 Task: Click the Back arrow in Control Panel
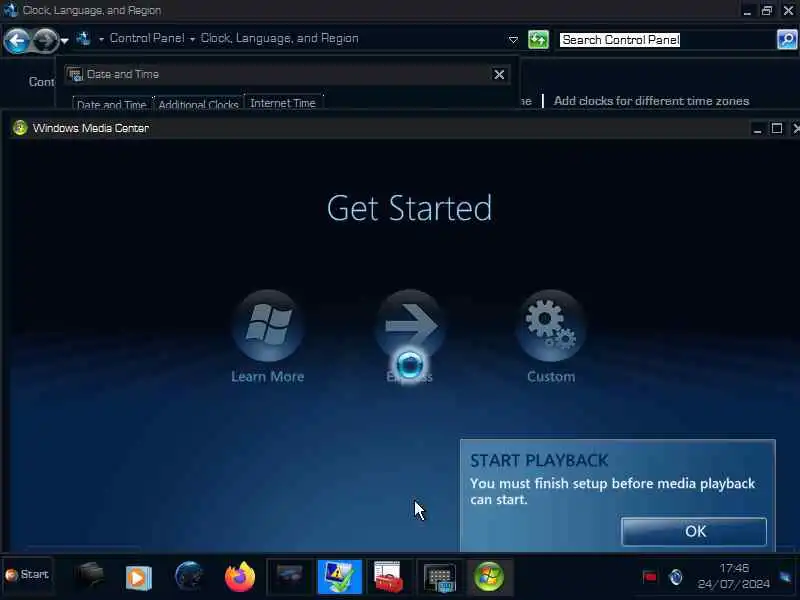pyautogui.click(x=17, y=40)
